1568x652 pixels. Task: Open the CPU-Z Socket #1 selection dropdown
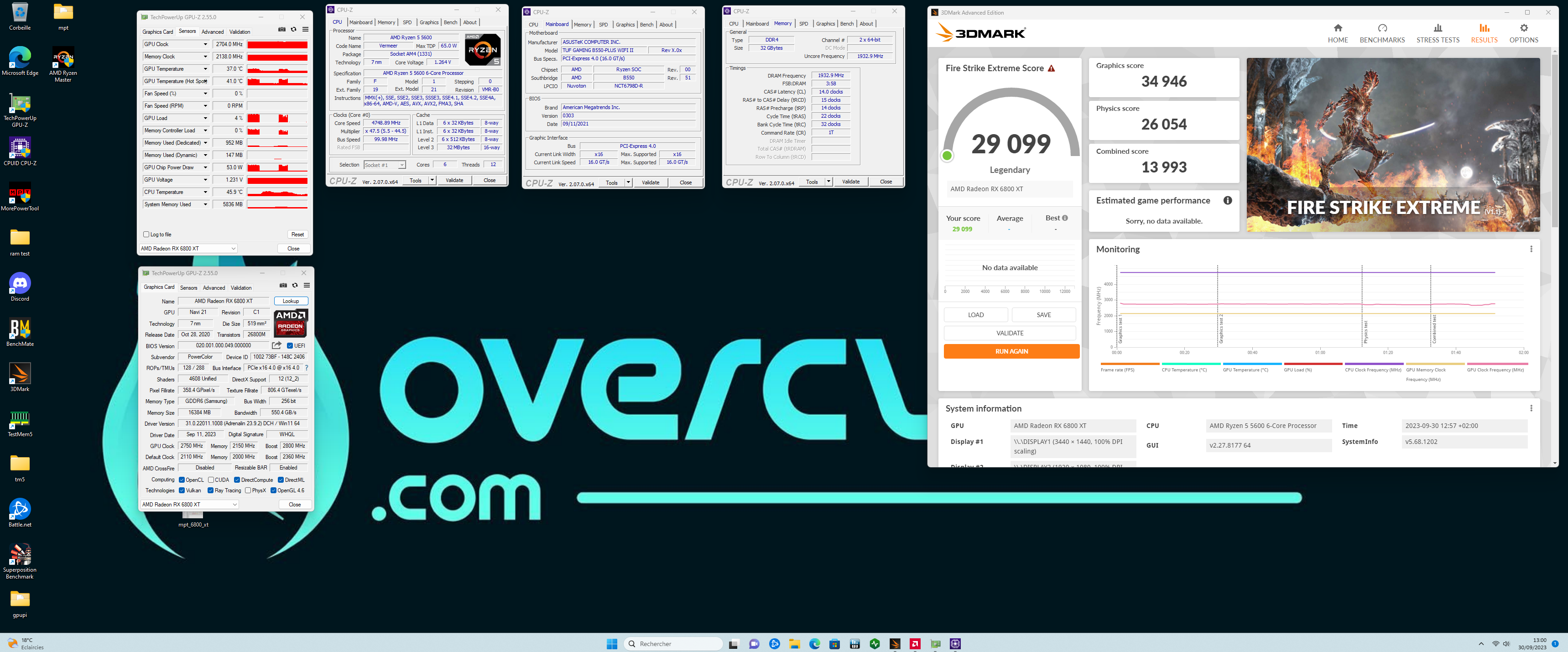tap(385, 165)
